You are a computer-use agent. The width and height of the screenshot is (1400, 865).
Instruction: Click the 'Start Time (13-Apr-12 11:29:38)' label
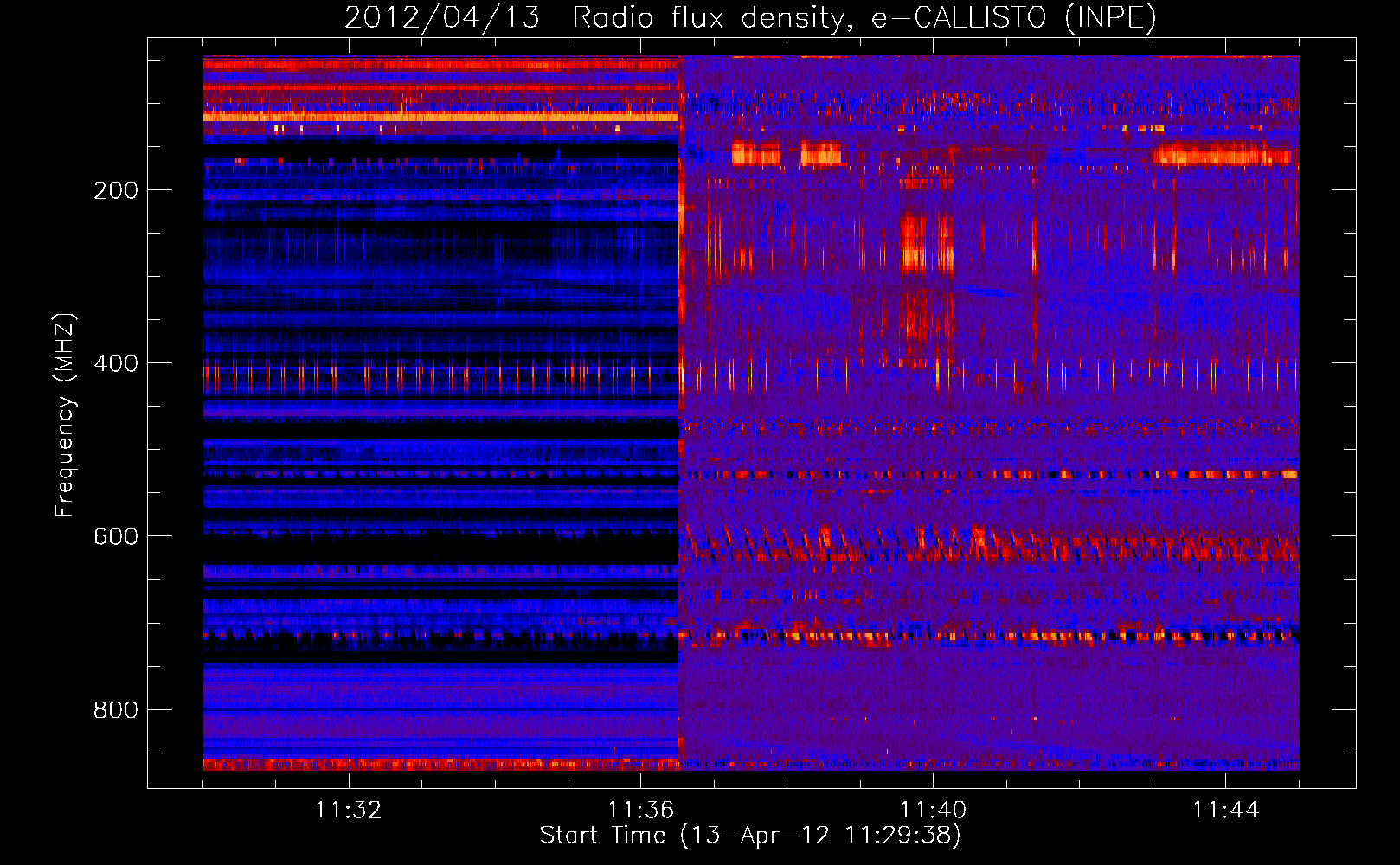click(x=750, y=836)
